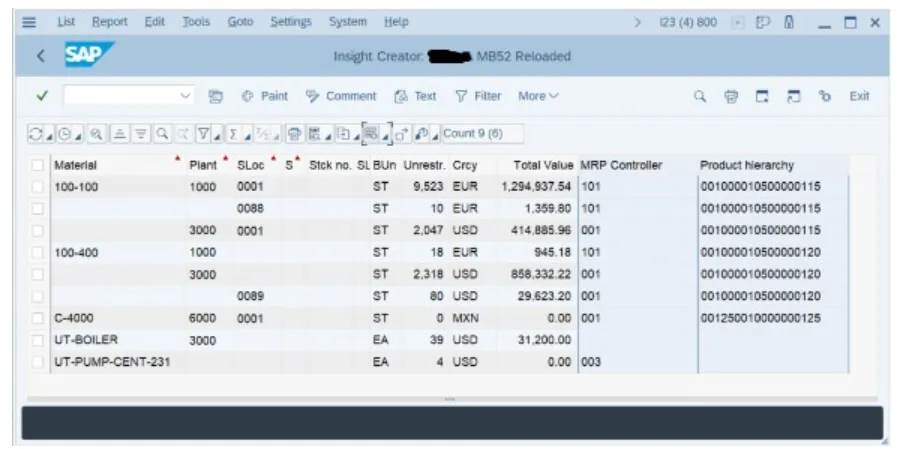Open the hamburger menu icon
Screen dimensions: 897x449
(x=29, y=22)
